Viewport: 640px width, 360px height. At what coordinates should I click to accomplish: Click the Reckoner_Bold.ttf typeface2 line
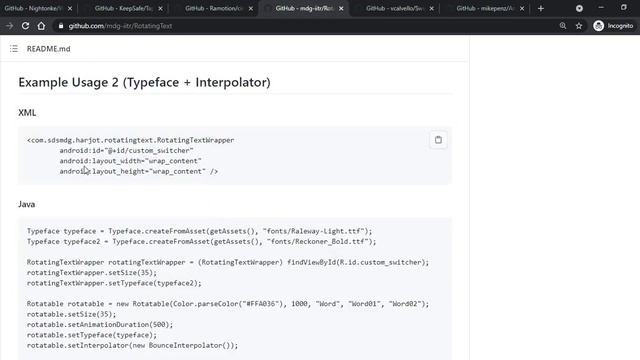click(x=202, y=242)
